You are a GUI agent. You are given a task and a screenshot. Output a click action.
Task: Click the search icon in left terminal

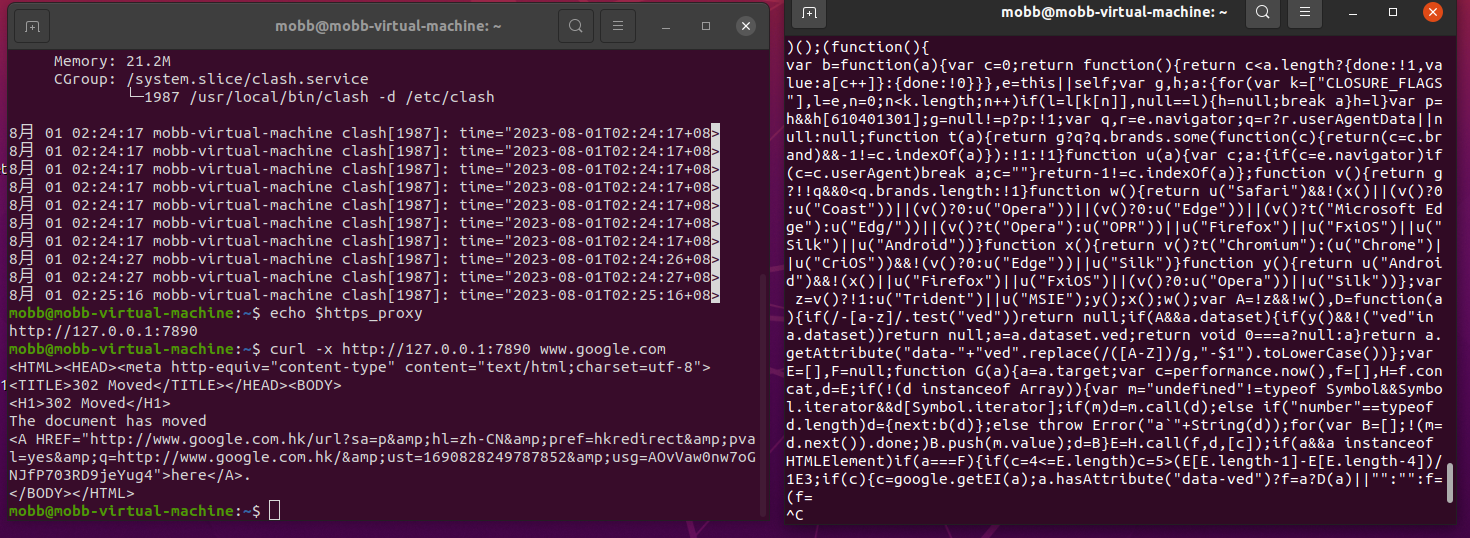click(576, 25)
